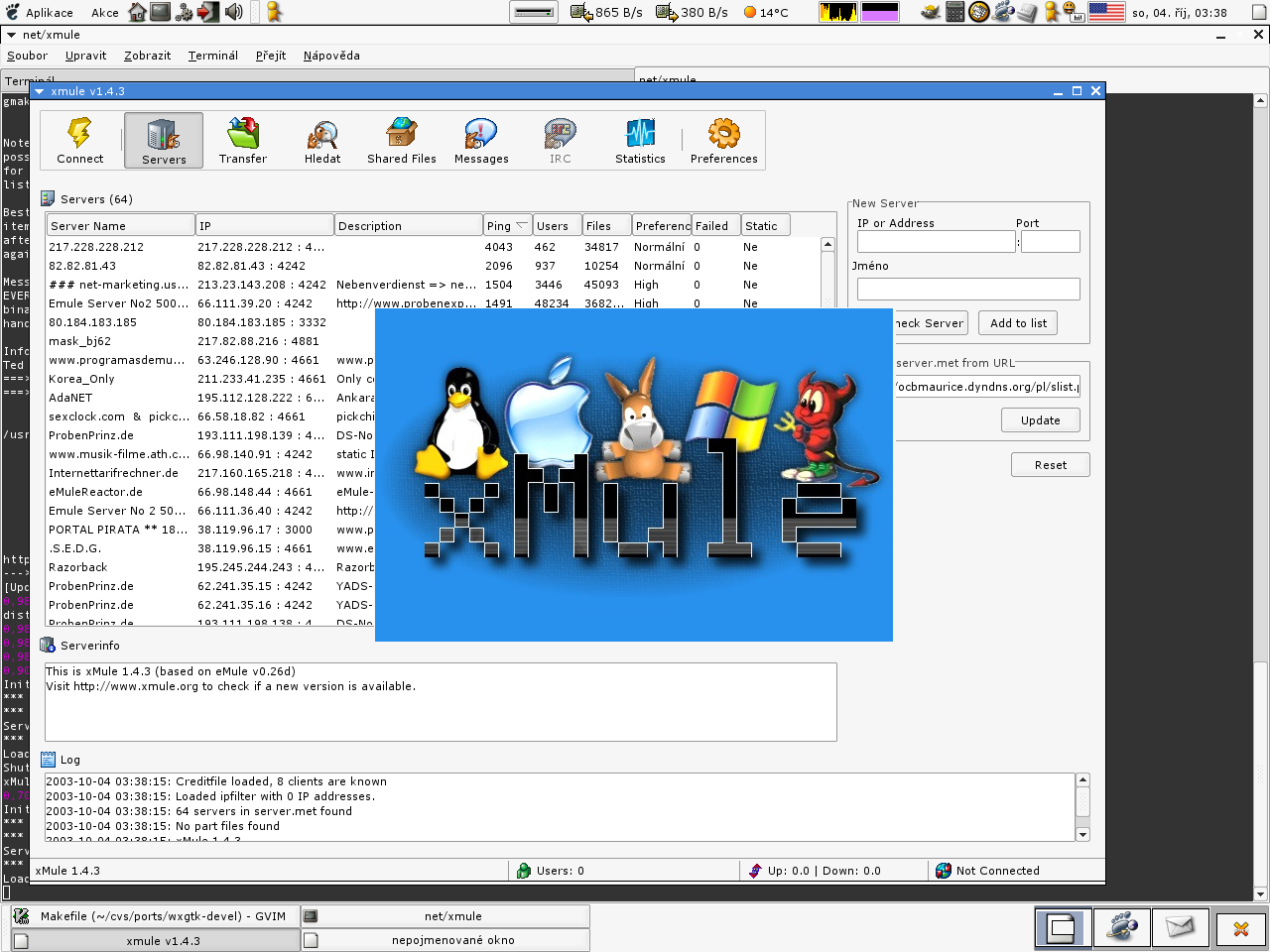Screen dimensions: 1270x952
Task: Click the show desktop icon in bottom panel
Action: [x=1062, y=928]
